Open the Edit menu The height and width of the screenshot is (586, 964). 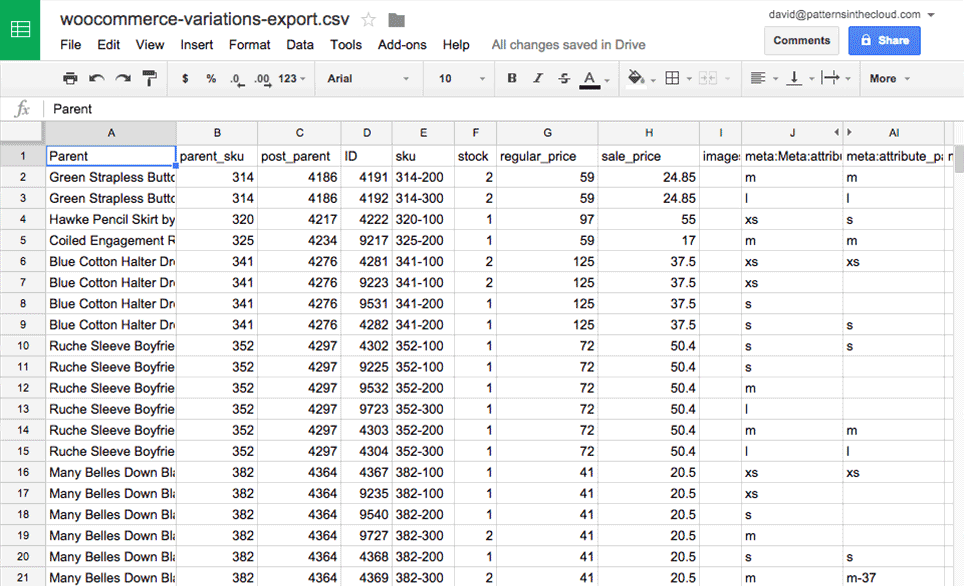coord(108,45)
